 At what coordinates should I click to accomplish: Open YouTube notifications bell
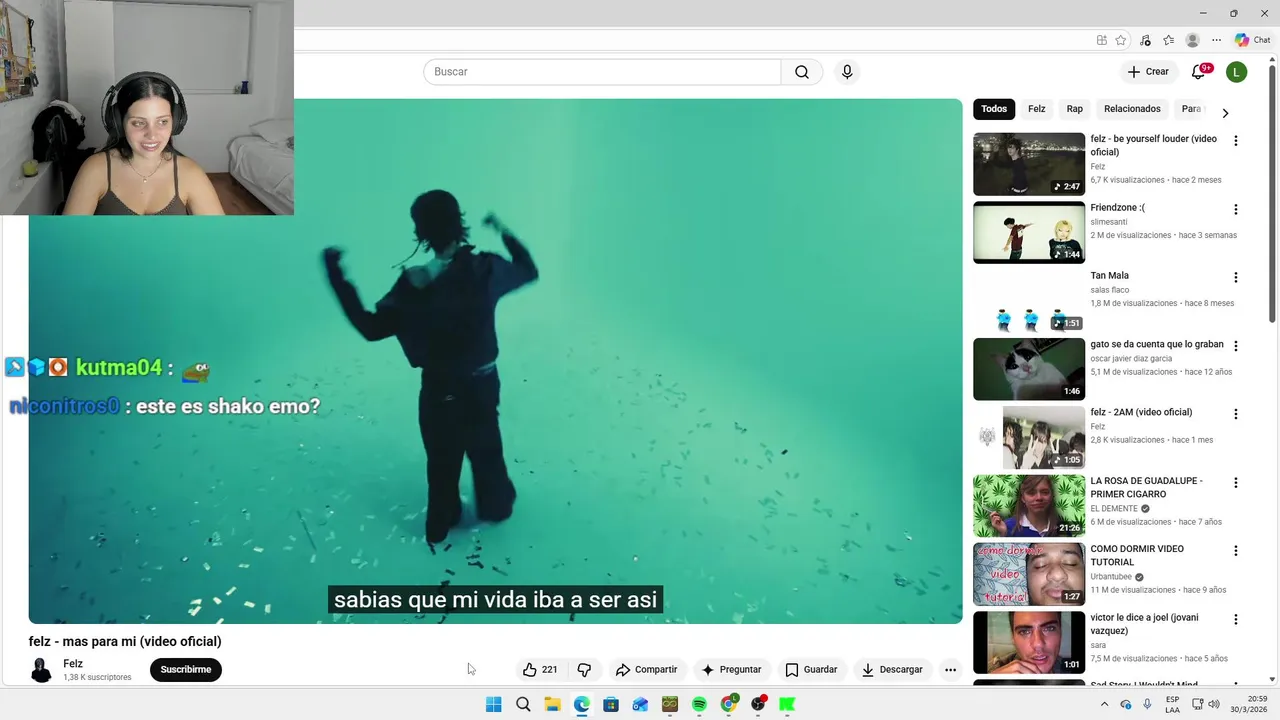[1199, 72]
